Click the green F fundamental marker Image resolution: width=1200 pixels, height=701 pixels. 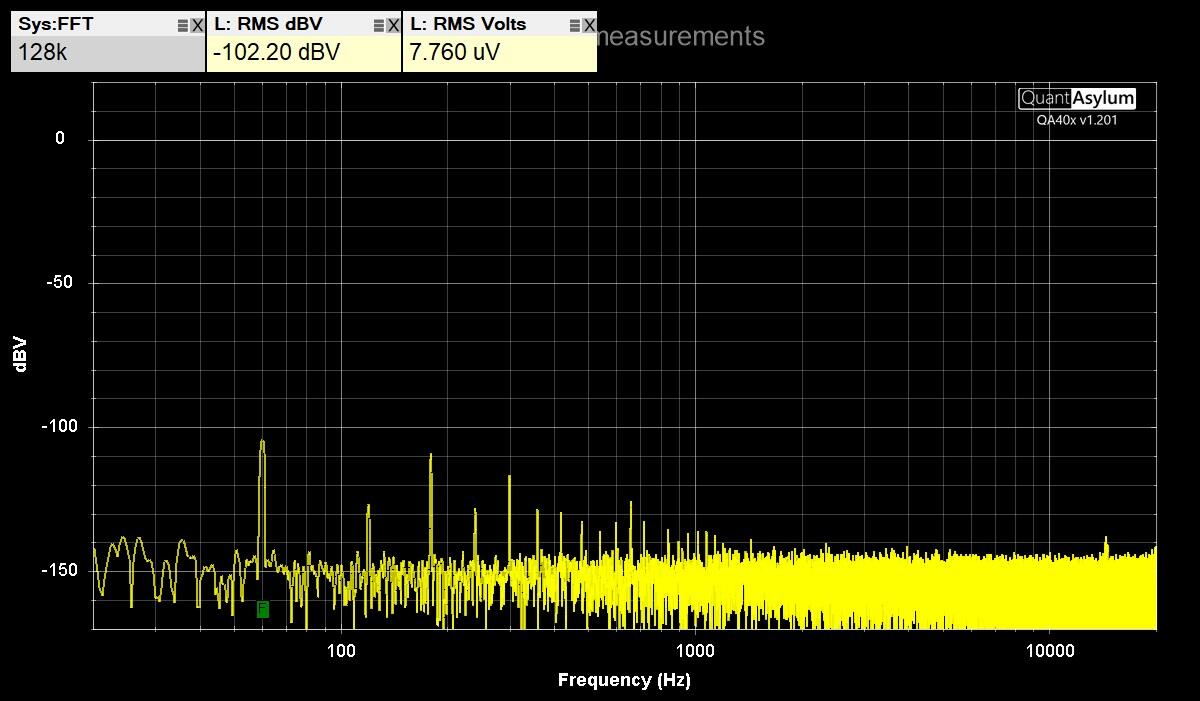click(x=263, y=608)
